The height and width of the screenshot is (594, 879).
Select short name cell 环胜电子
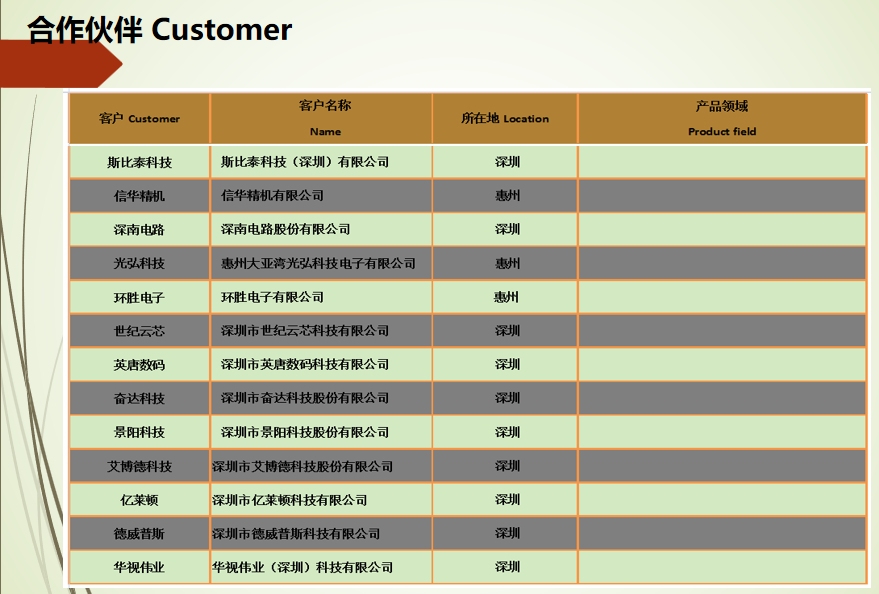(140, 298)
